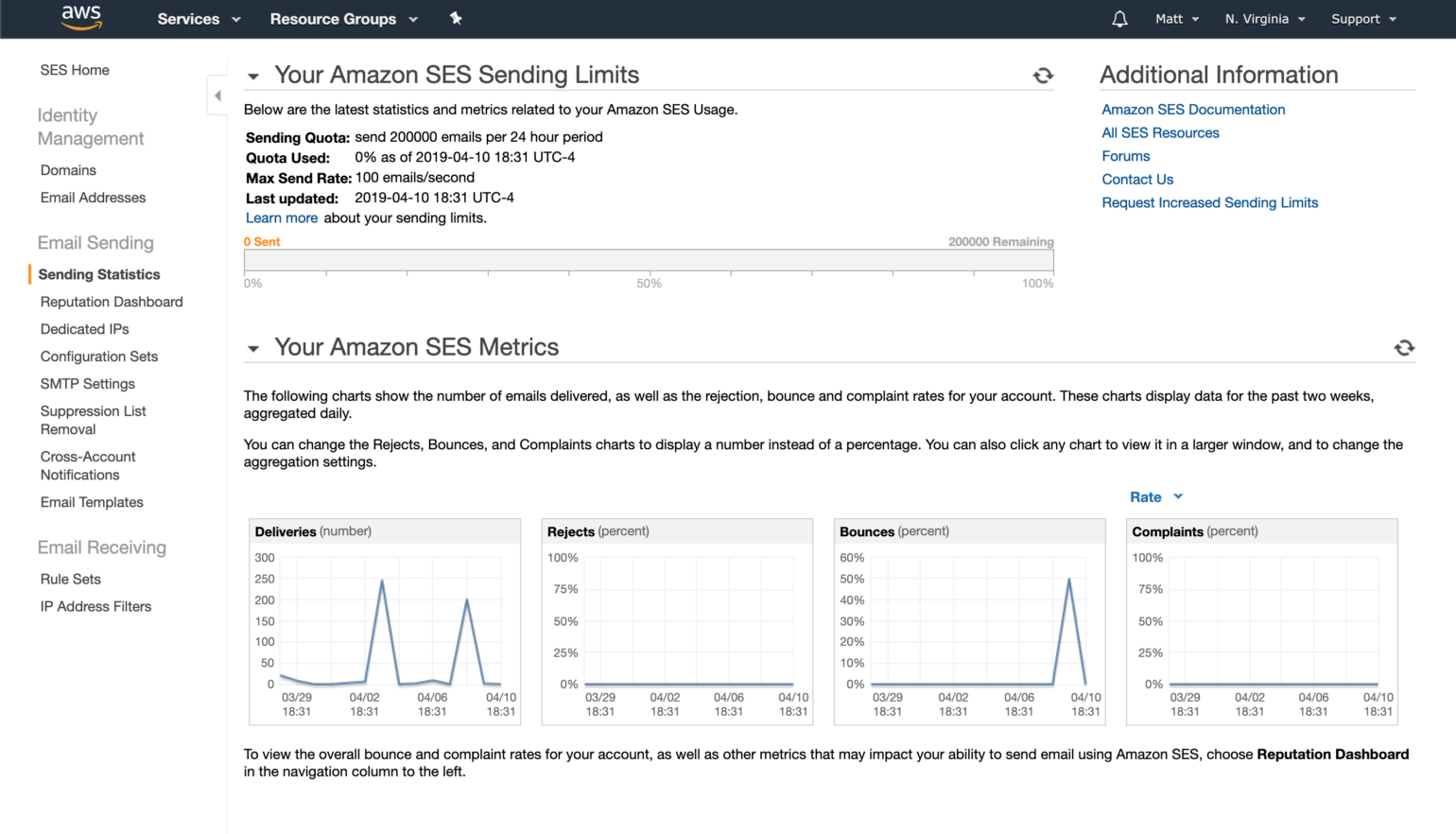Image resolution: width=1456 pixels, height=834 pixels.
Task: Open the Services menu
Action: [199, 19]
